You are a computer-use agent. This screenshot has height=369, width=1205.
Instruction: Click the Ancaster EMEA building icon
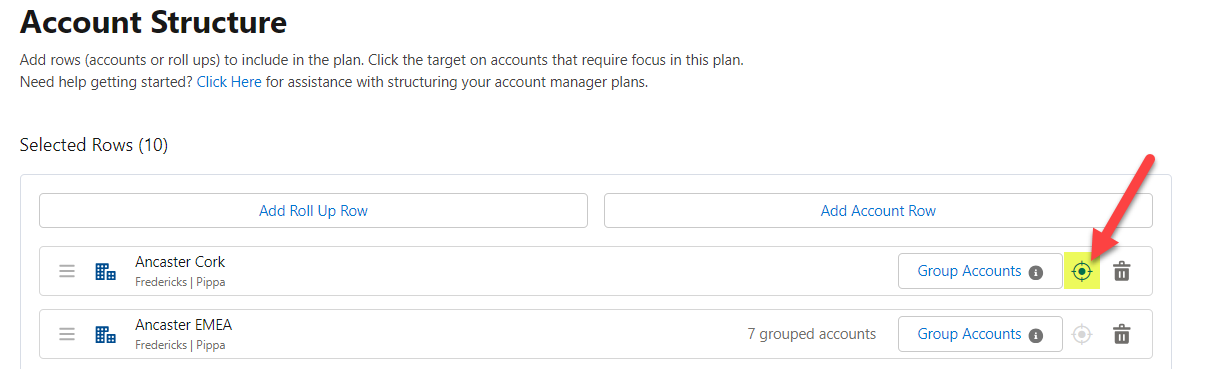(105, 334)
